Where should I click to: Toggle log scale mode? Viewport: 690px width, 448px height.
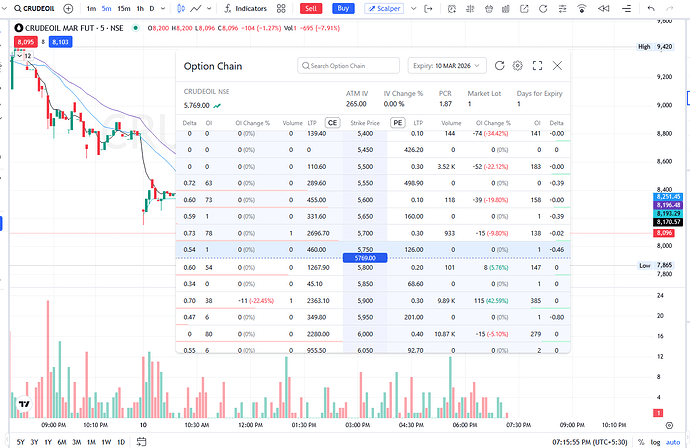tap(656, 442)
